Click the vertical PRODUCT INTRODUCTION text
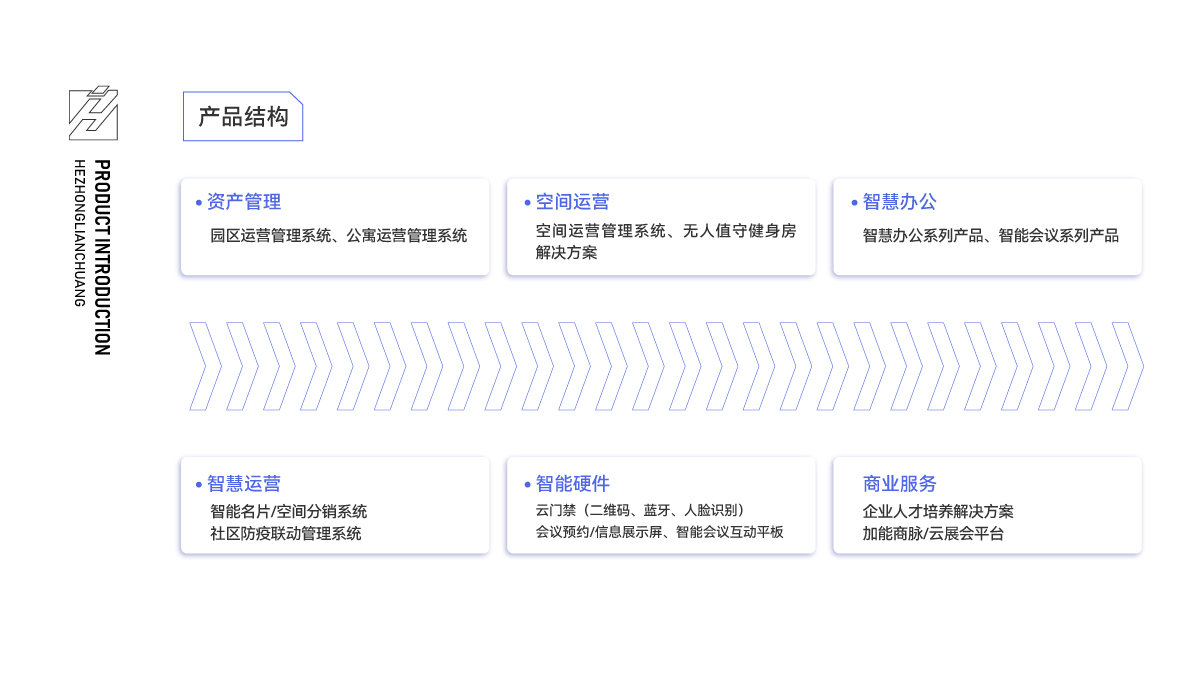This screenshot has height=684, width=1200. [x=102, y=257]
